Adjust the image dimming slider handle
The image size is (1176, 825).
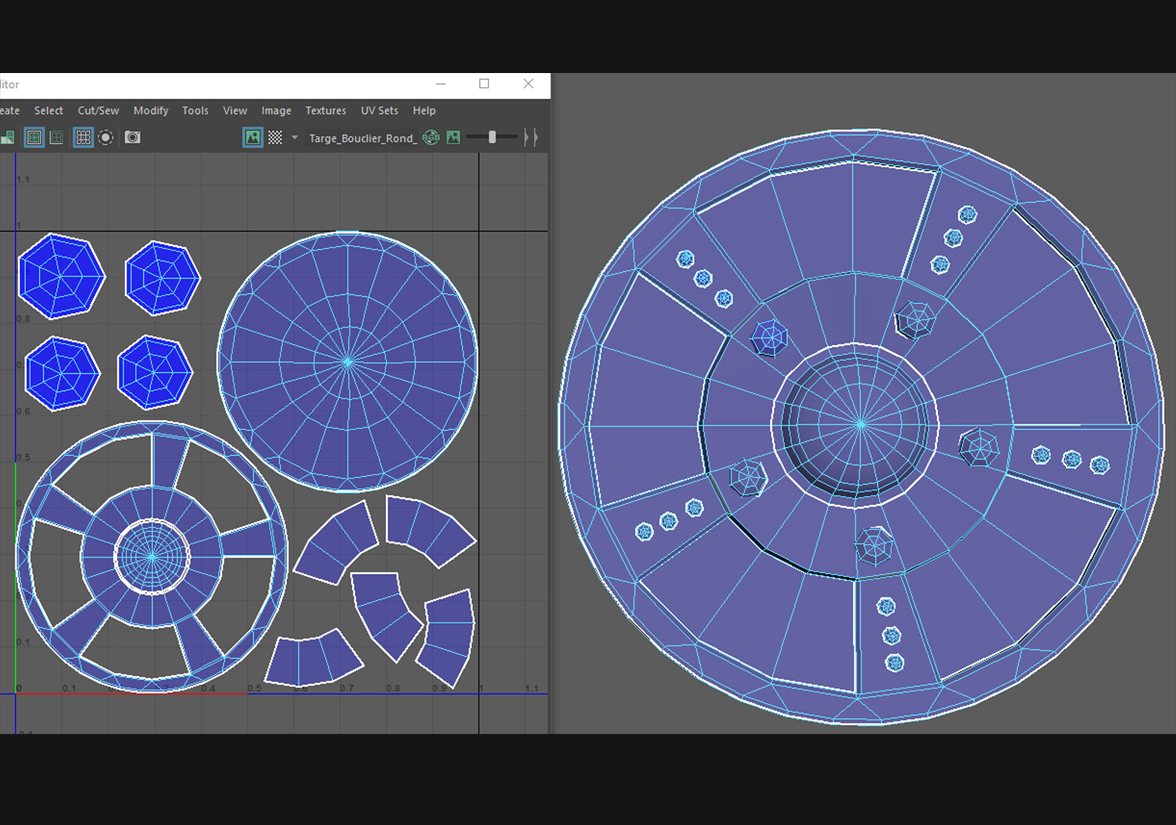[x=492, y=137]
